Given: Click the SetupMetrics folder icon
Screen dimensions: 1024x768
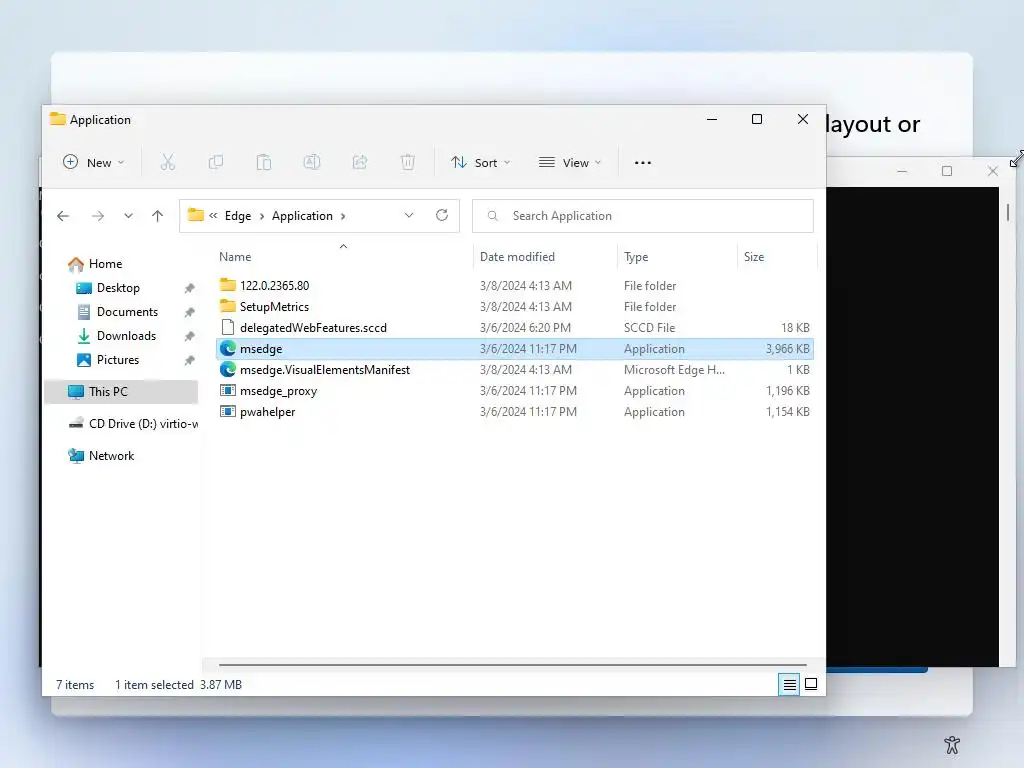Looking at the screenshot, I should tap(227, 306).
